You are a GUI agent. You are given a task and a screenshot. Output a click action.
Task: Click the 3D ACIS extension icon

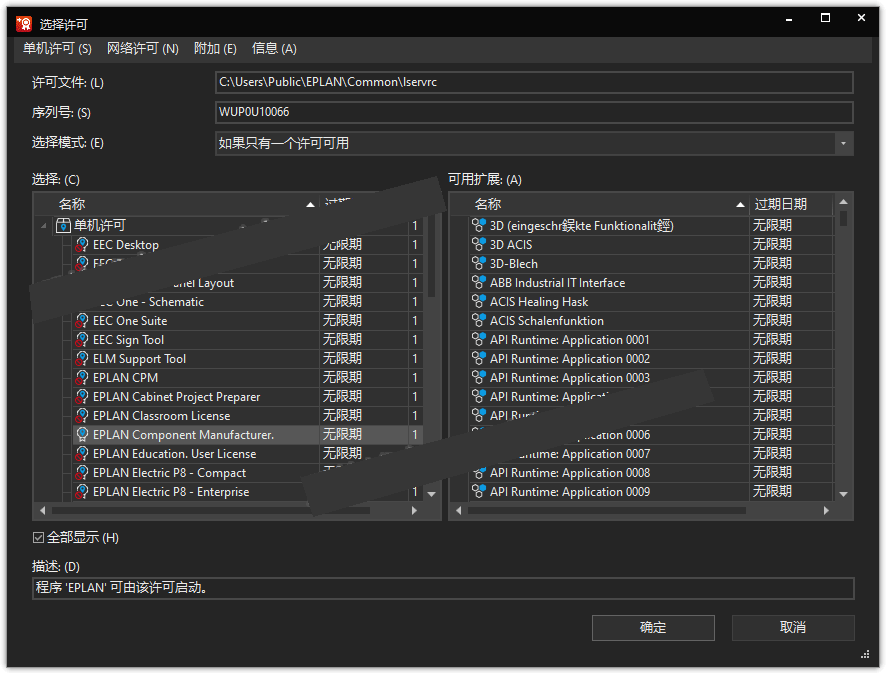(479, 245)
